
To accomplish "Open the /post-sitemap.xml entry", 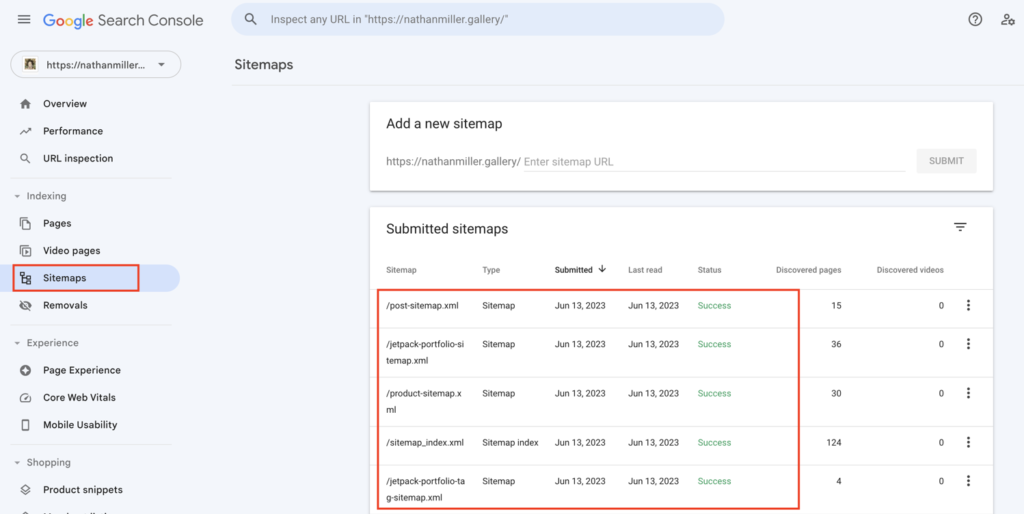I will [422, 306].
